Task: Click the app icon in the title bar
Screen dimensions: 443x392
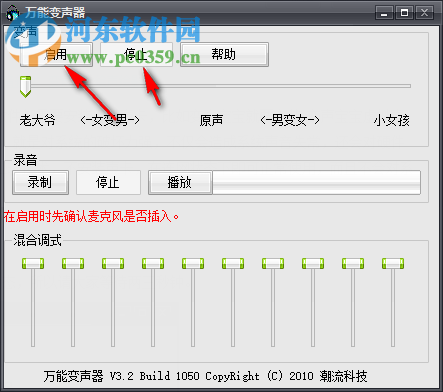Action: coord(13,13)
